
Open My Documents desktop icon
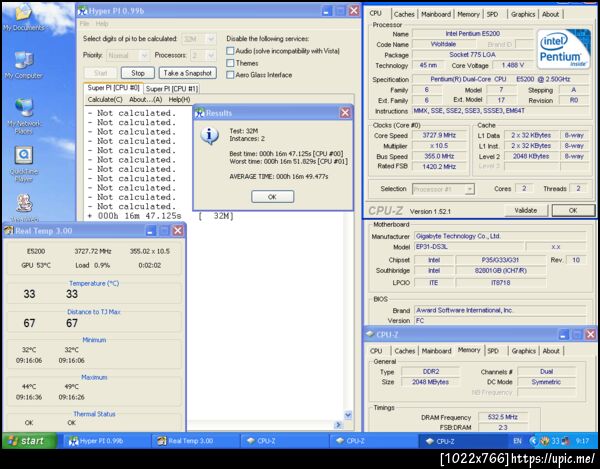point(24,17)
